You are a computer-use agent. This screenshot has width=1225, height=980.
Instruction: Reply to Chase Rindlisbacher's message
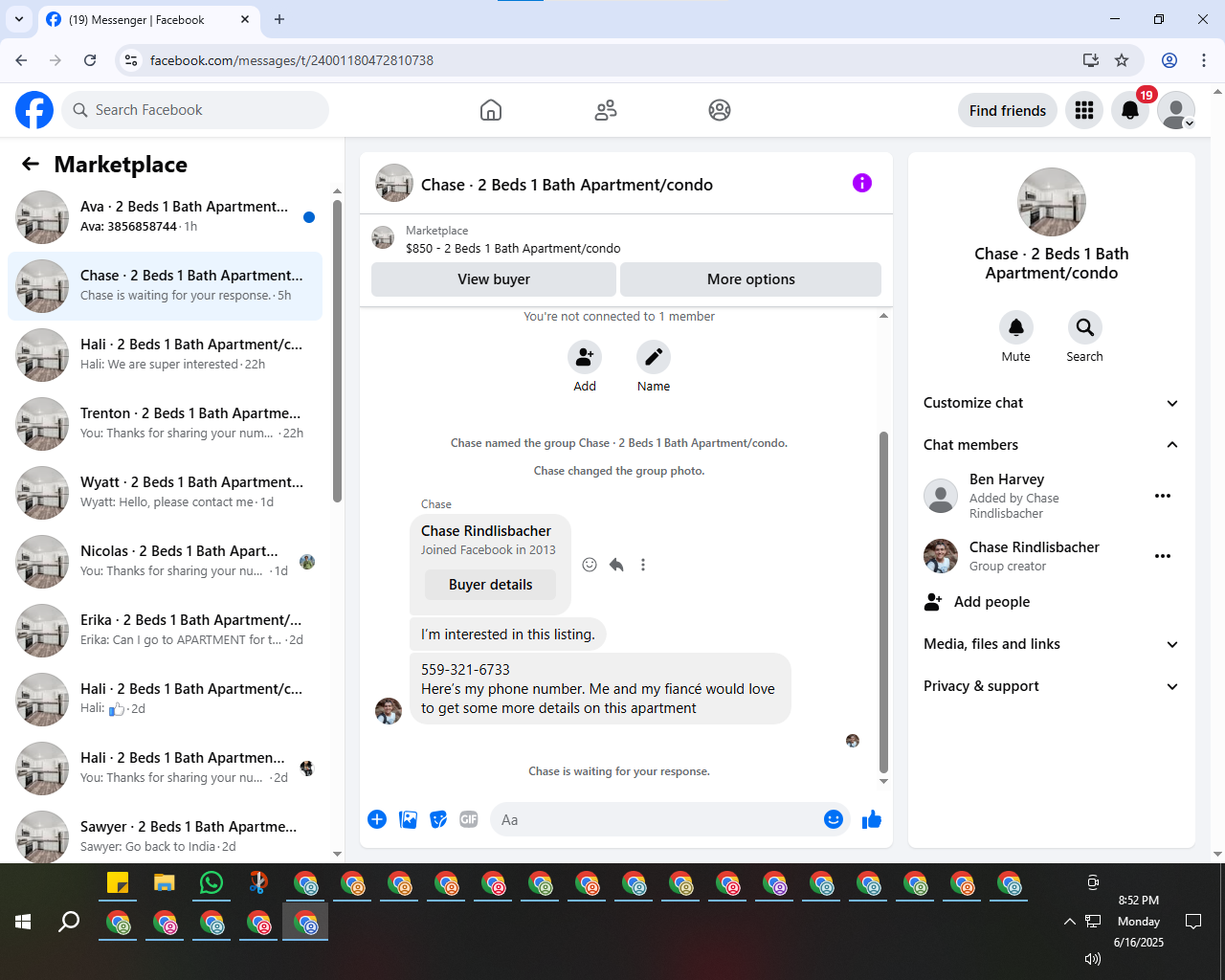click(616, 565)
